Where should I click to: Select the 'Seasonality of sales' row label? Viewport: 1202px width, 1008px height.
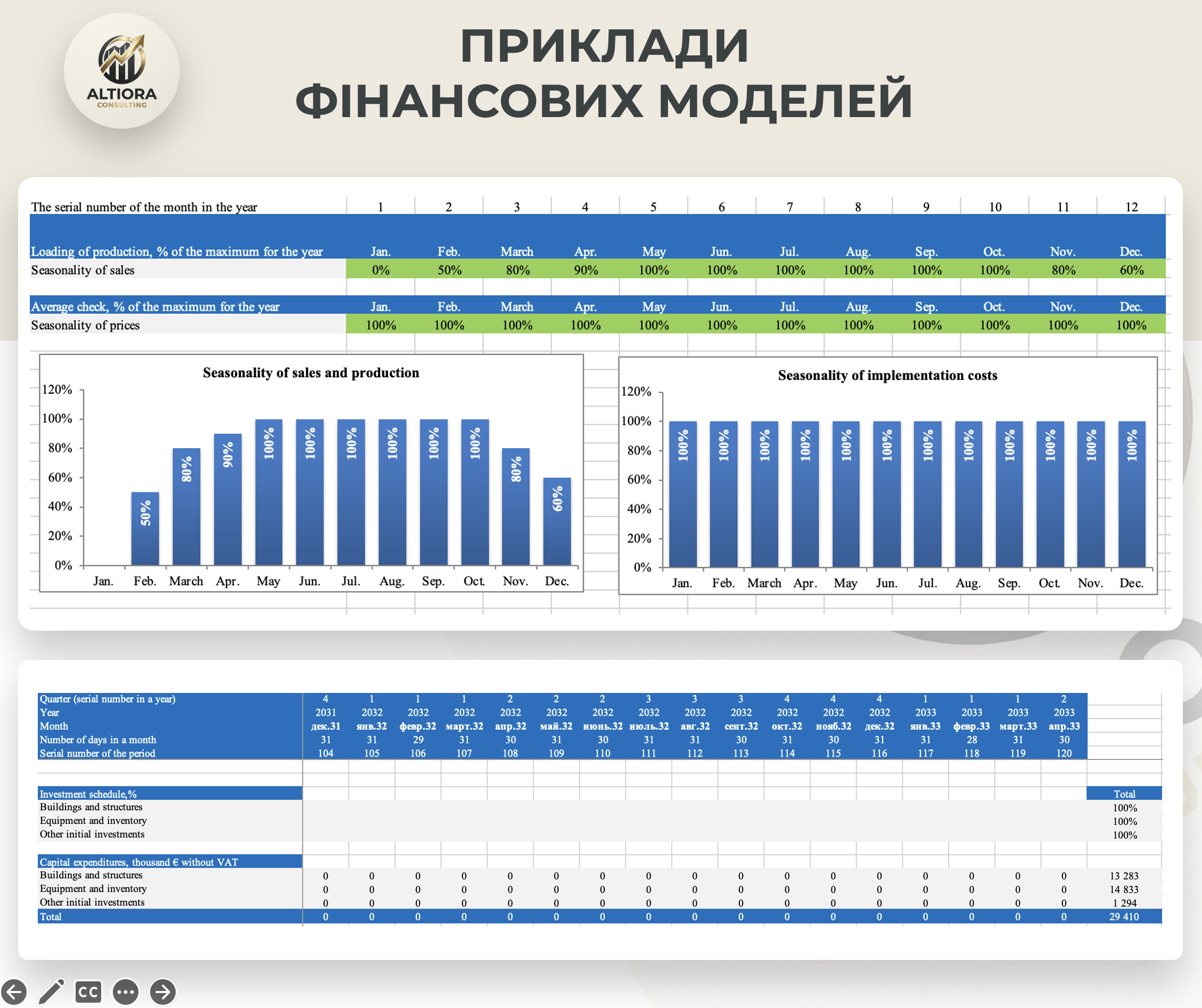coord(83,270)
